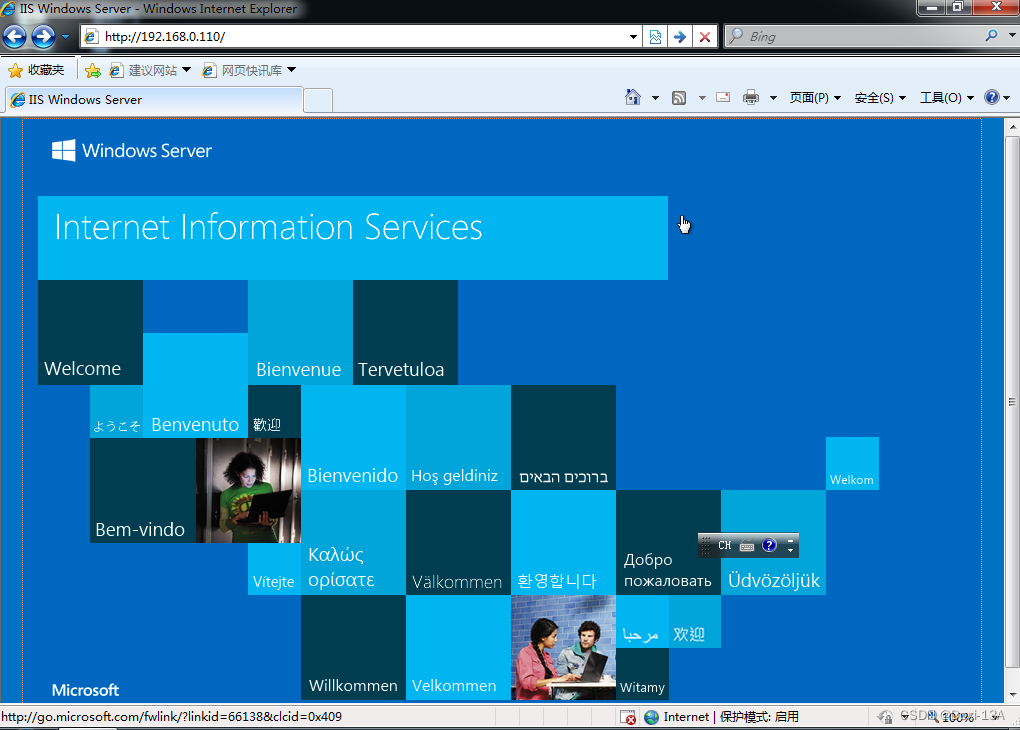Click keyboard icon on language bar
Screen dimensions: 1020x730
pyautogui.click(x=747, y=546)
